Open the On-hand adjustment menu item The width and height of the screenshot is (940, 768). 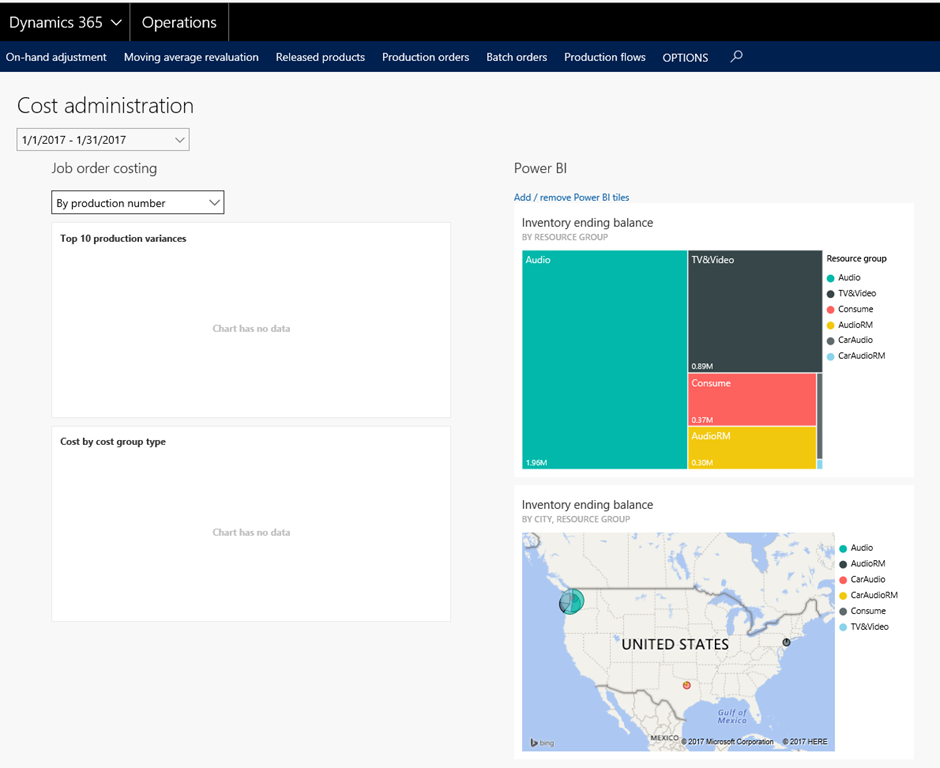pos(56,57)
